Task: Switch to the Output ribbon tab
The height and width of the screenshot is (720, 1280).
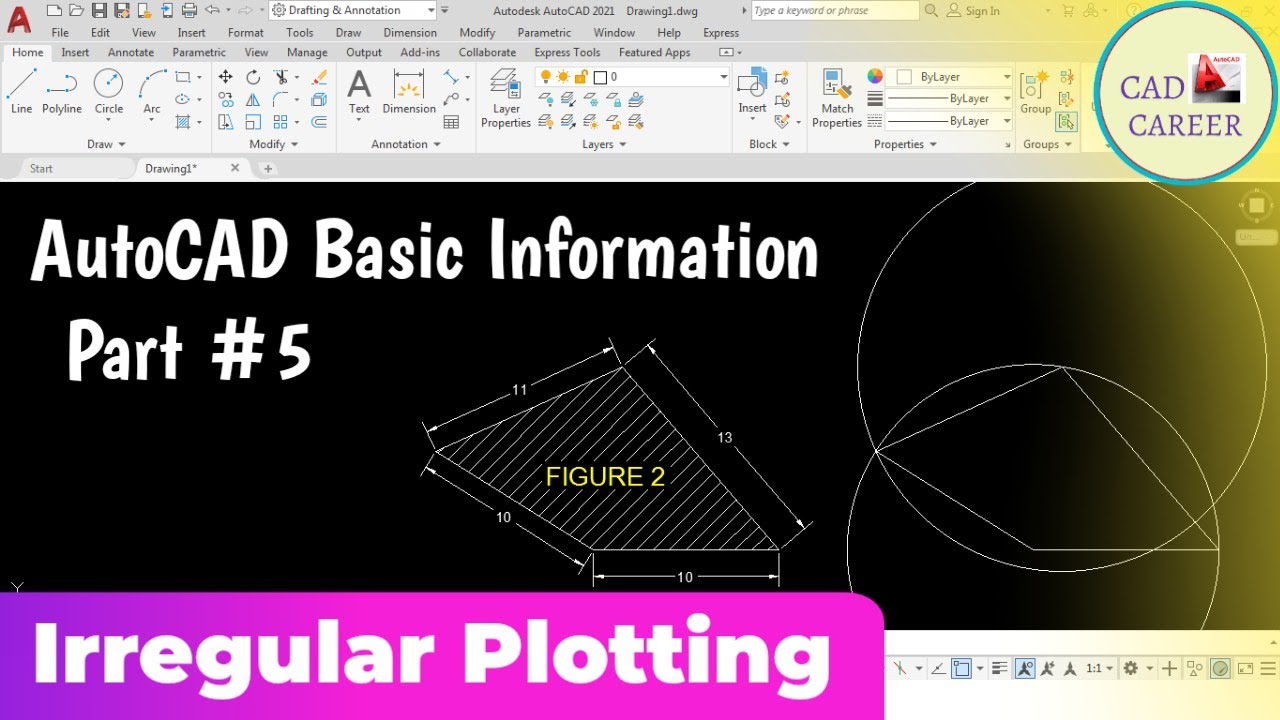Action: point(364,52)
